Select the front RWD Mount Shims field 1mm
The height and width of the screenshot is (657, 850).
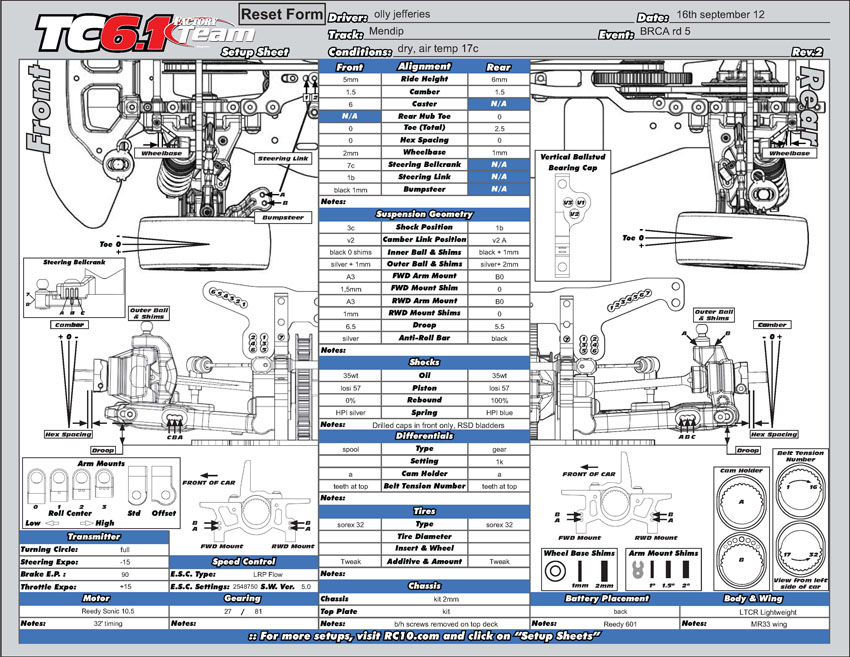(x=350, y=314)
